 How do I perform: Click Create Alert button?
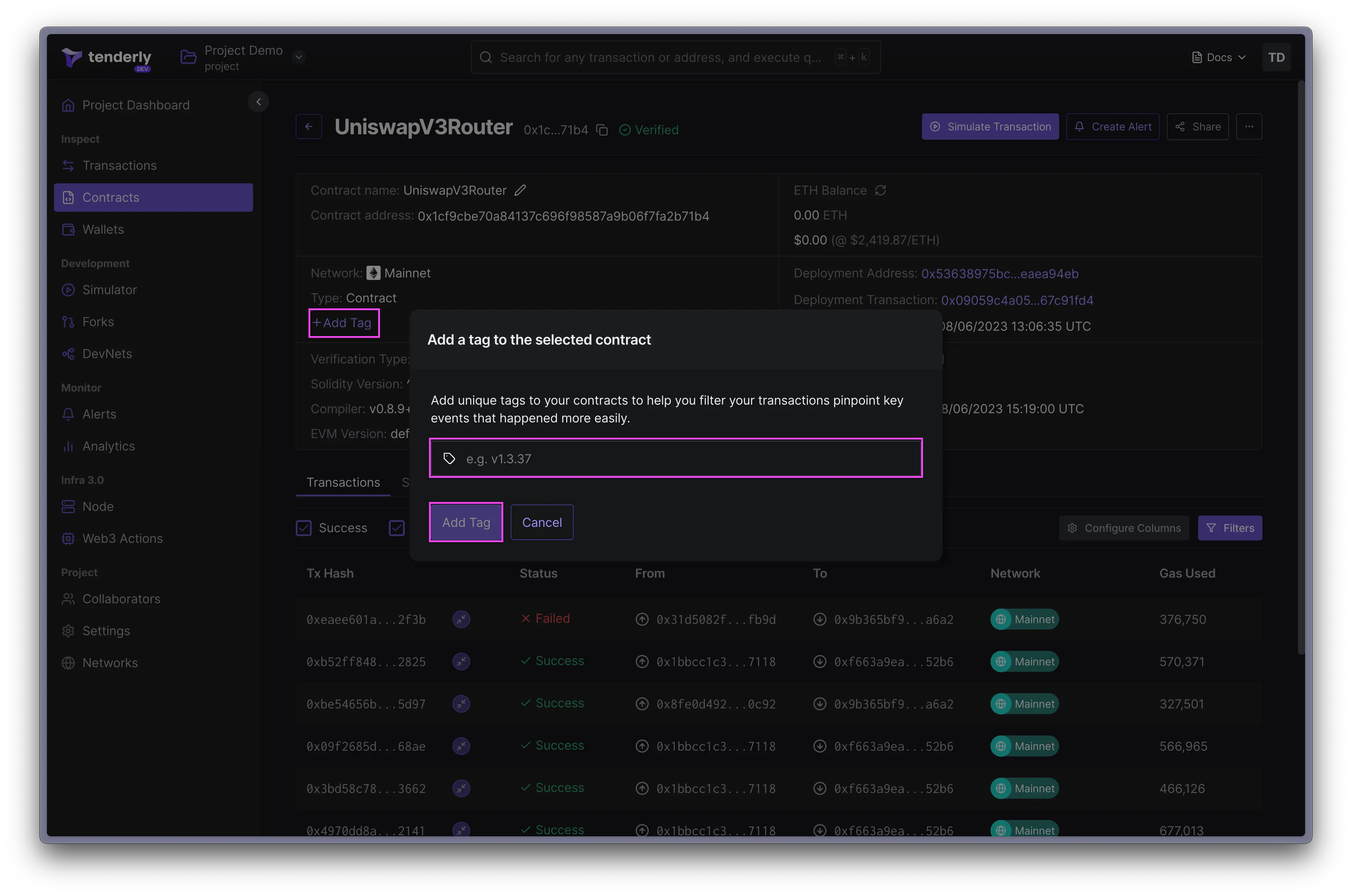(x=1112, y=126)
